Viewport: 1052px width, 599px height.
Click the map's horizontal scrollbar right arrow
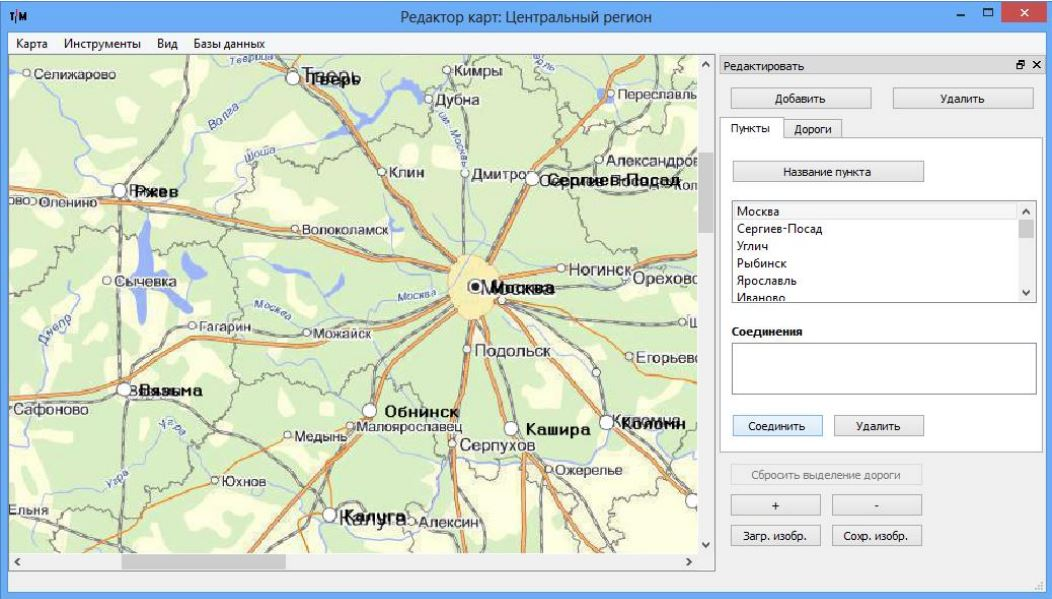coord(688,563)
